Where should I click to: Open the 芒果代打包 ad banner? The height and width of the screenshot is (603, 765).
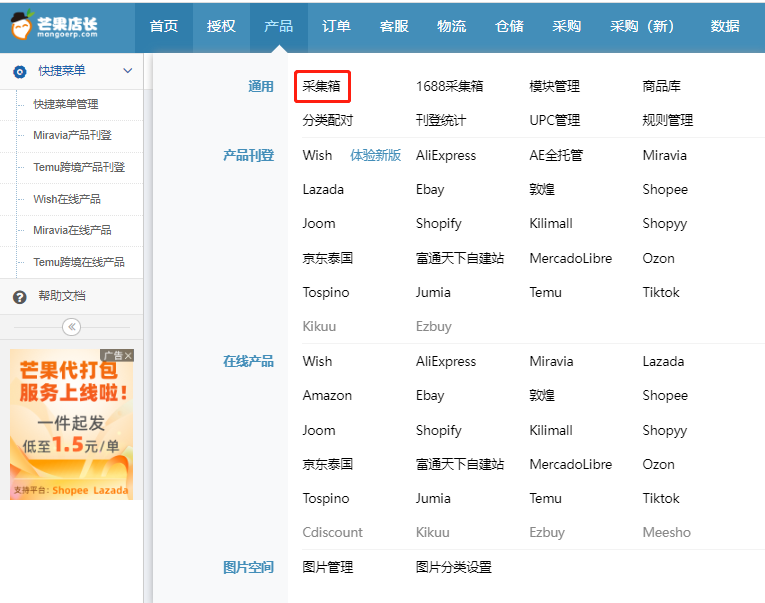pyautogui.click(x=72, y=424)
